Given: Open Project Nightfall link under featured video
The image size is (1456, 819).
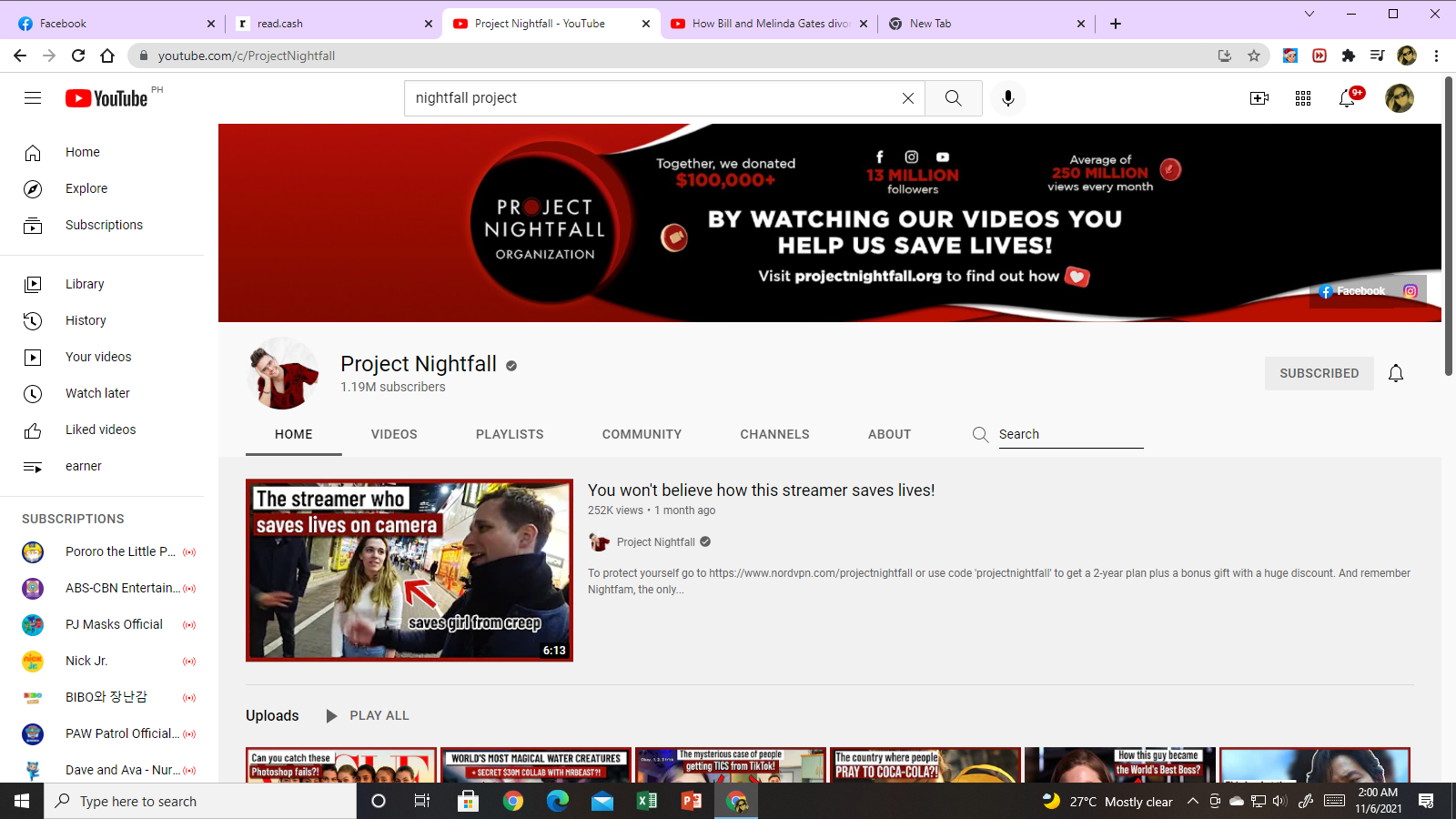Looking at the screenshot, I should pyautogui.click(x=655, y=542).
